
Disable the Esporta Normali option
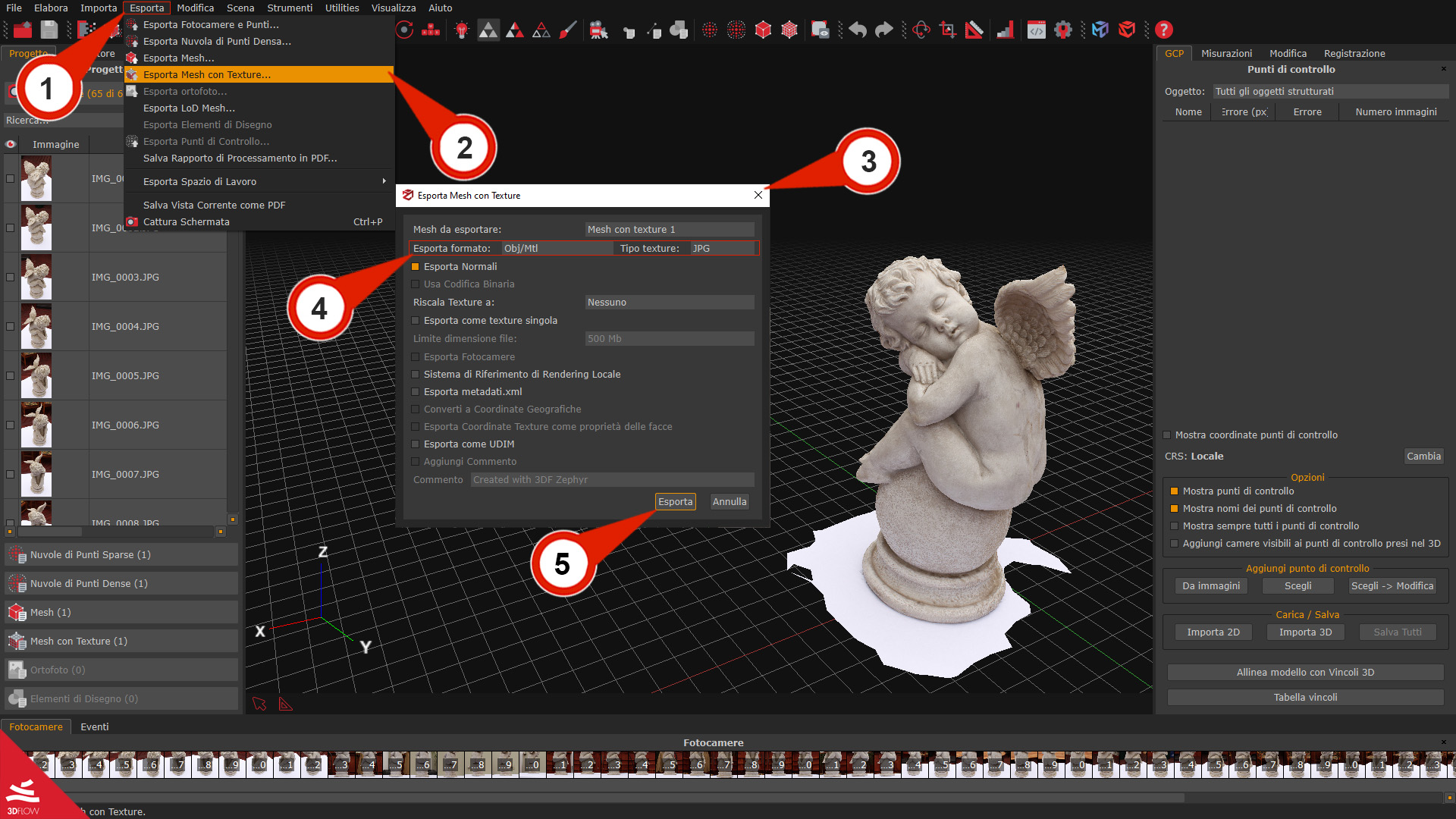click(416, 266)
